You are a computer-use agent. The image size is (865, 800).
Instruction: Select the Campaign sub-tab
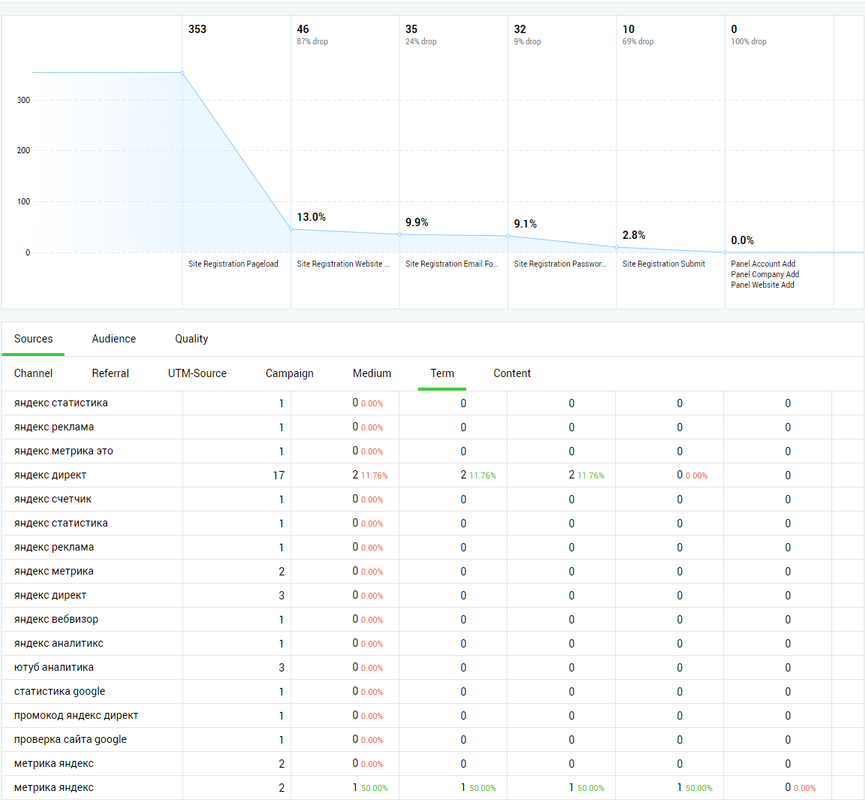tap(289, 374)
